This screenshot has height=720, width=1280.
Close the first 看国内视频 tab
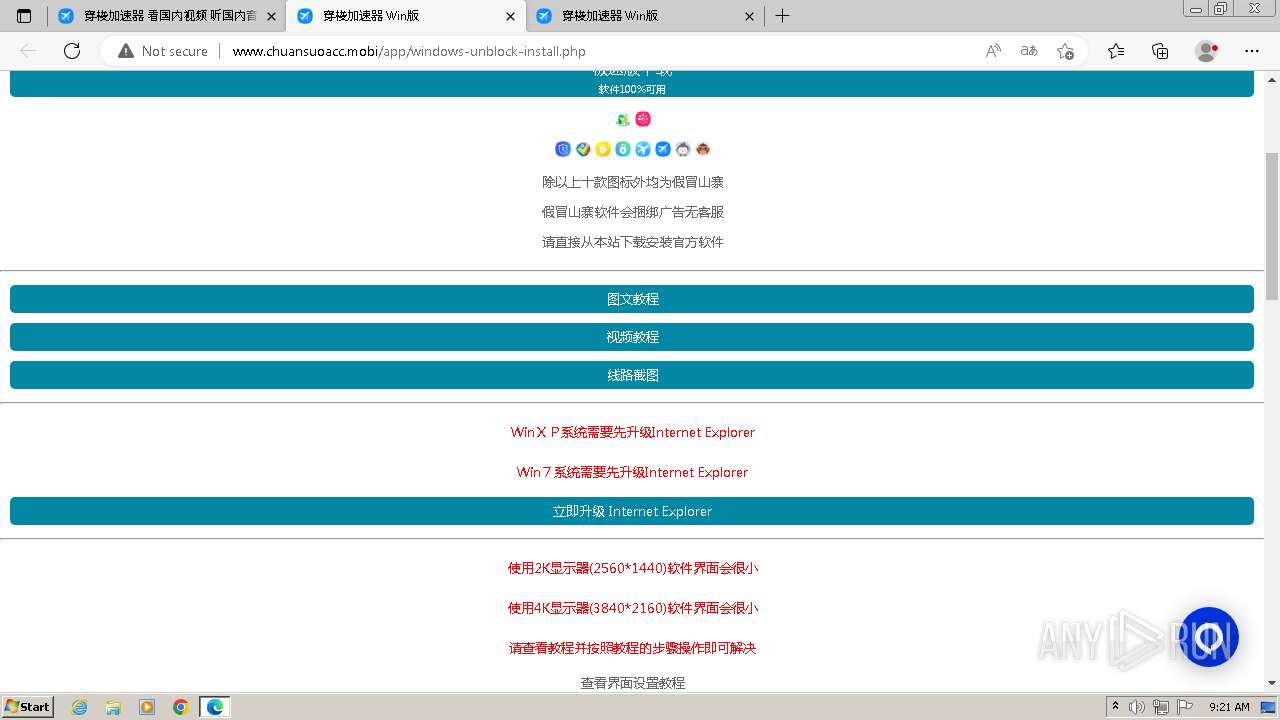(x=271, y=16)
